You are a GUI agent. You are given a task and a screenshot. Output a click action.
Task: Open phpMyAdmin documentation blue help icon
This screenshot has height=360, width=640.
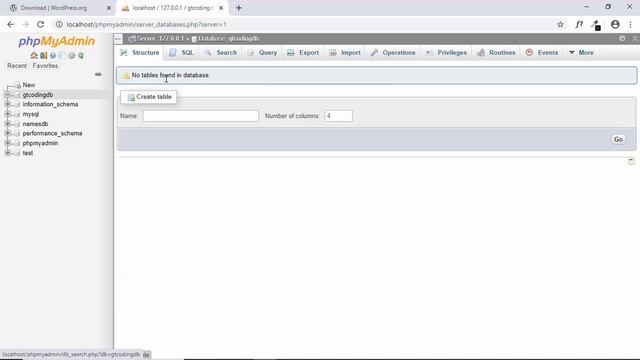[x=53, y=55]
